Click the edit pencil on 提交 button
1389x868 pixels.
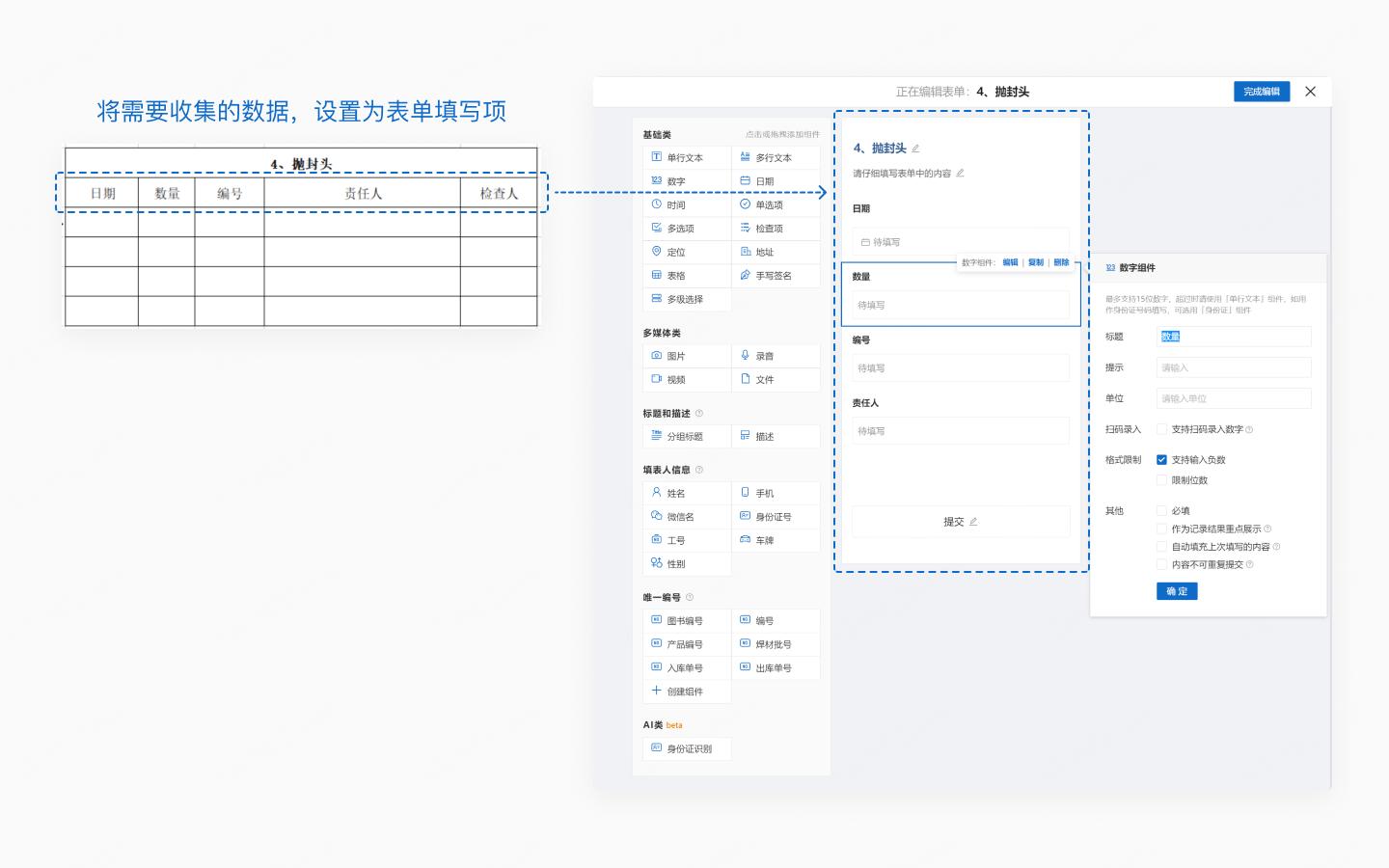click(973, 522)
